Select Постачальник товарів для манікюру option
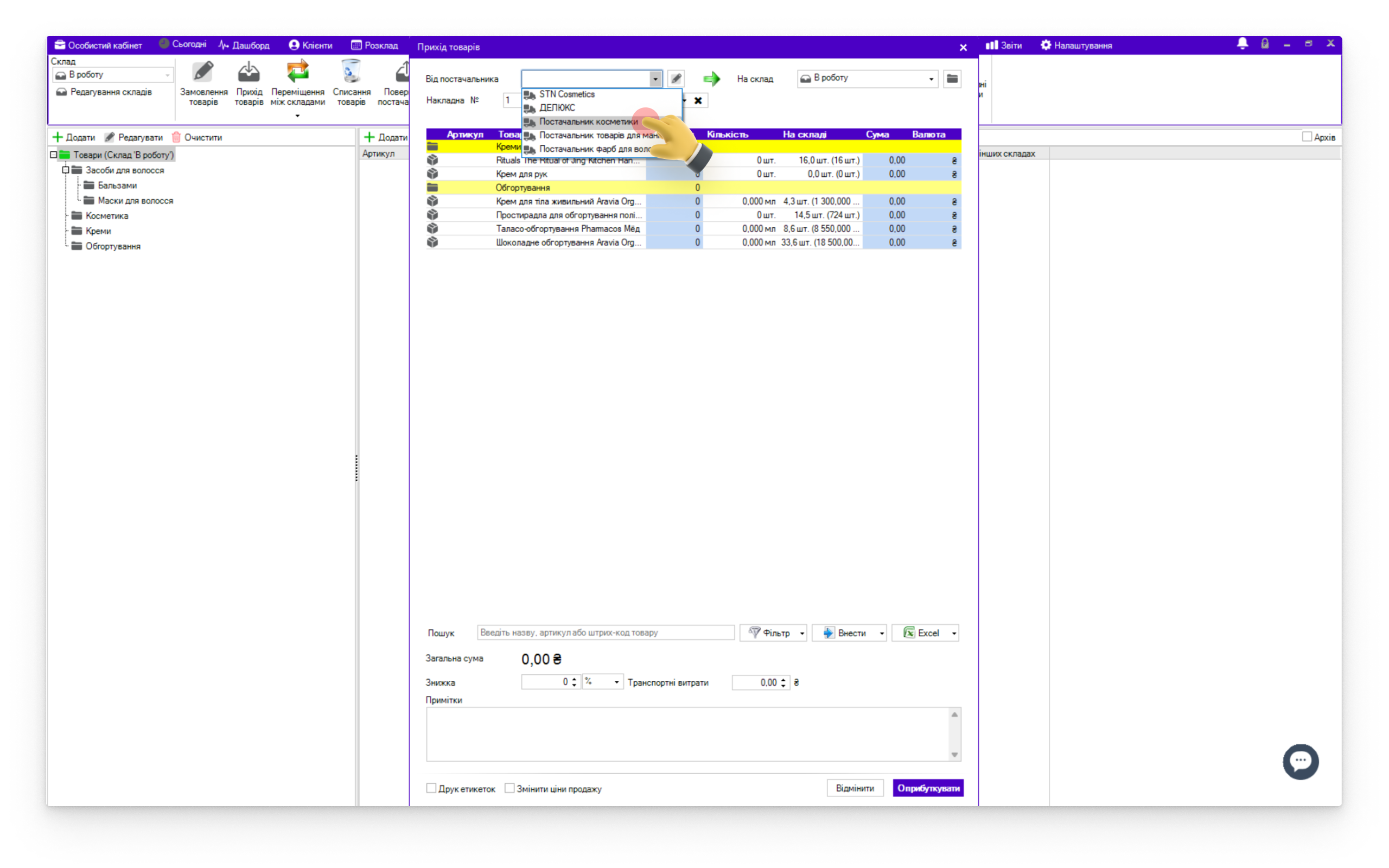 (x=601, y=136)
